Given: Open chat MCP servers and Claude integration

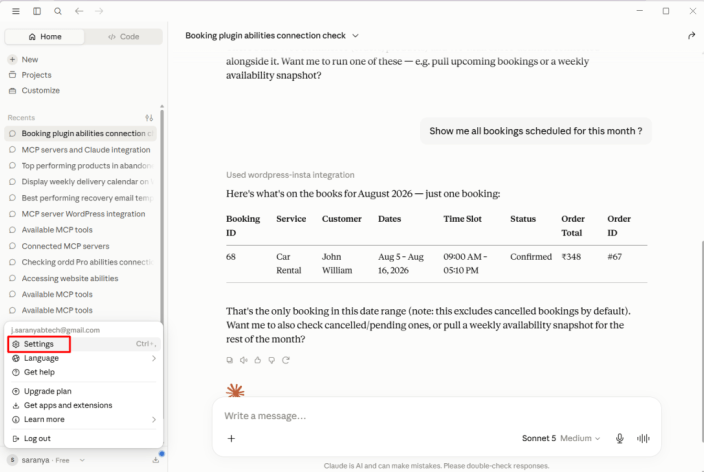Looking at the screenshot, I should click(81, 150).
